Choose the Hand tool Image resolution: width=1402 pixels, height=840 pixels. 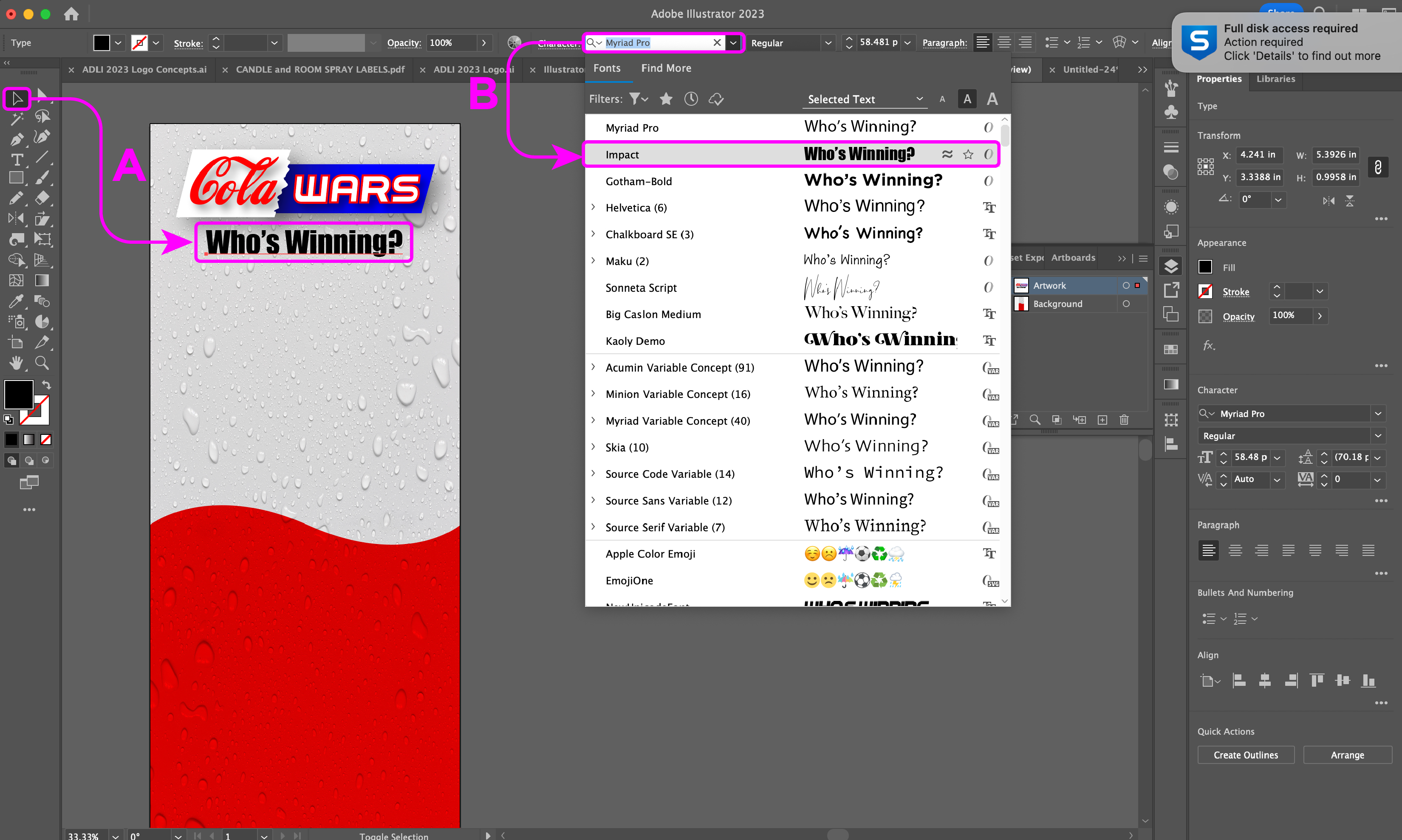coord(17,363)
